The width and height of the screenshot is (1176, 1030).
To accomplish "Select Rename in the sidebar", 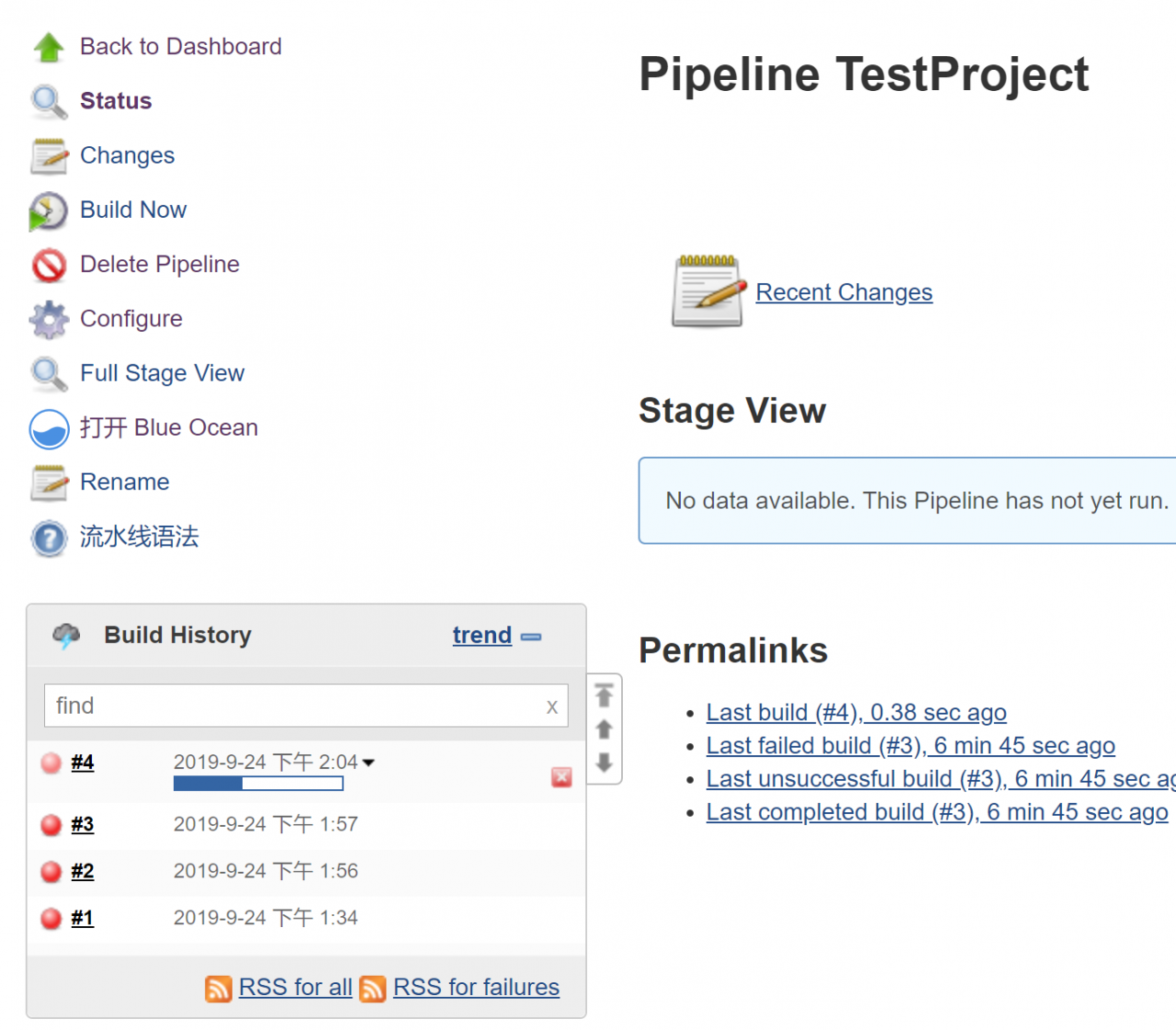I will 125,482.
